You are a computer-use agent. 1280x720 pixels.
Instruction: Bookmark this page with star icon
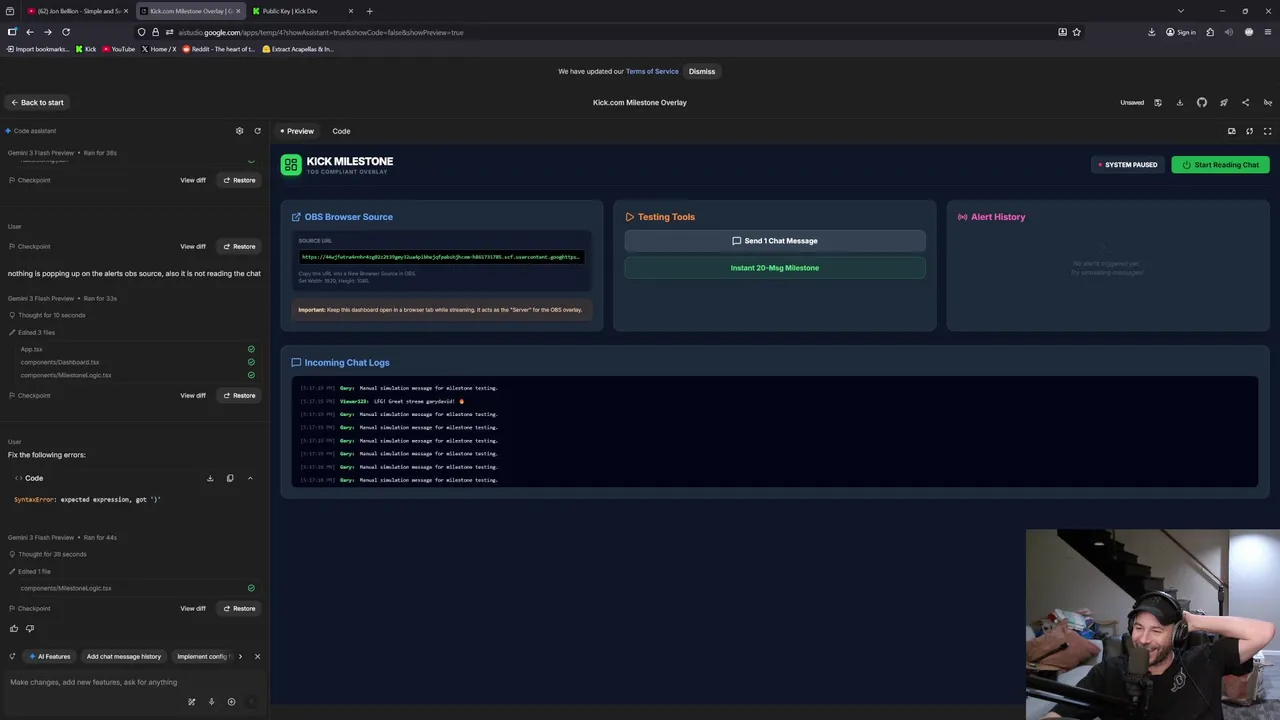[1076, 32]
